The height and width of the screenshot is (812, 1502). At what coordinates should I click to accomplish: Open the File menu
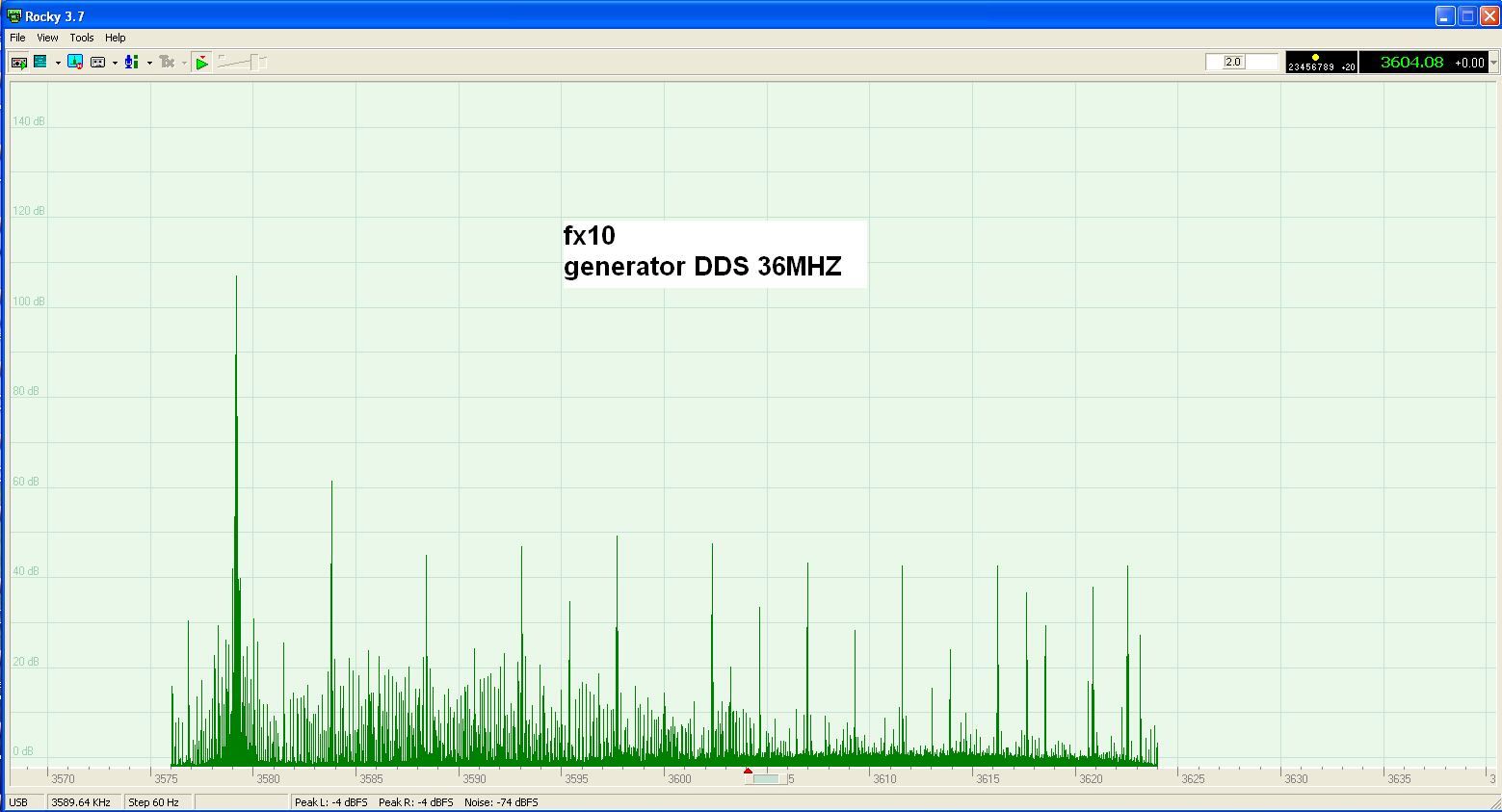pyautogui.click(x=17, y=38)
